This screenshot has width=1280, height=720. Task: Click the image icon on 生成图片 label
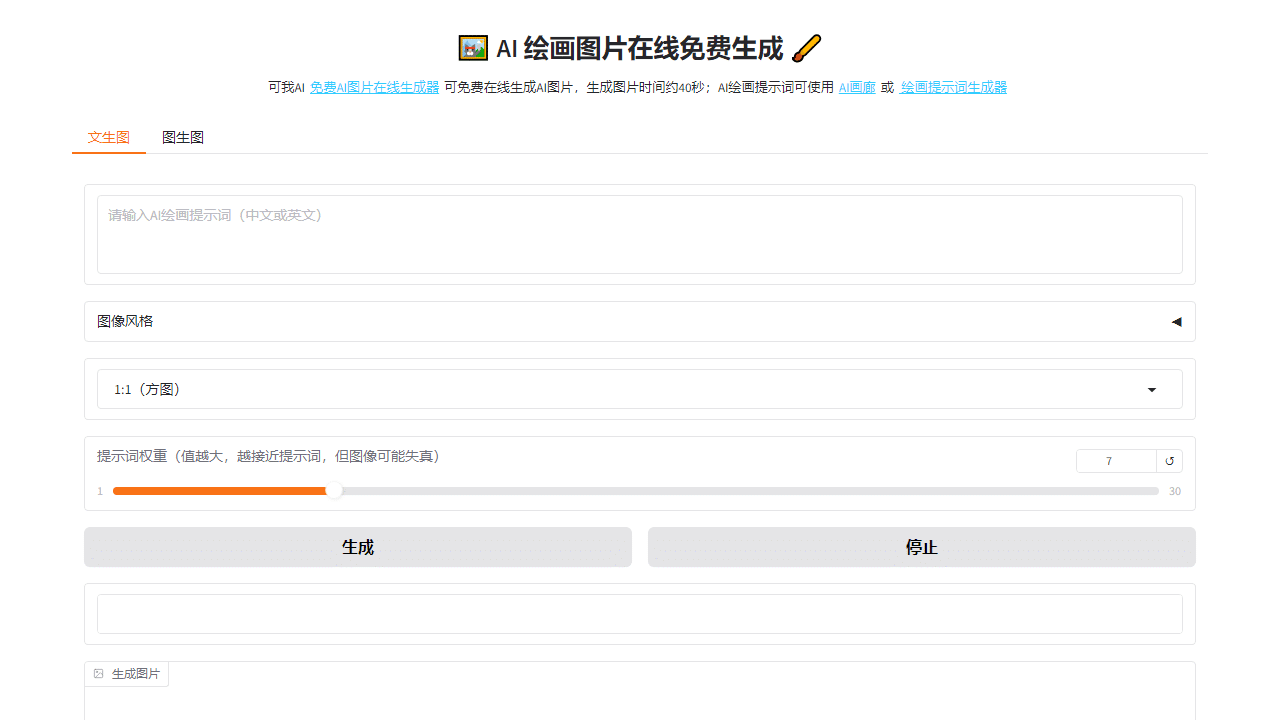[x=99, y=674]
